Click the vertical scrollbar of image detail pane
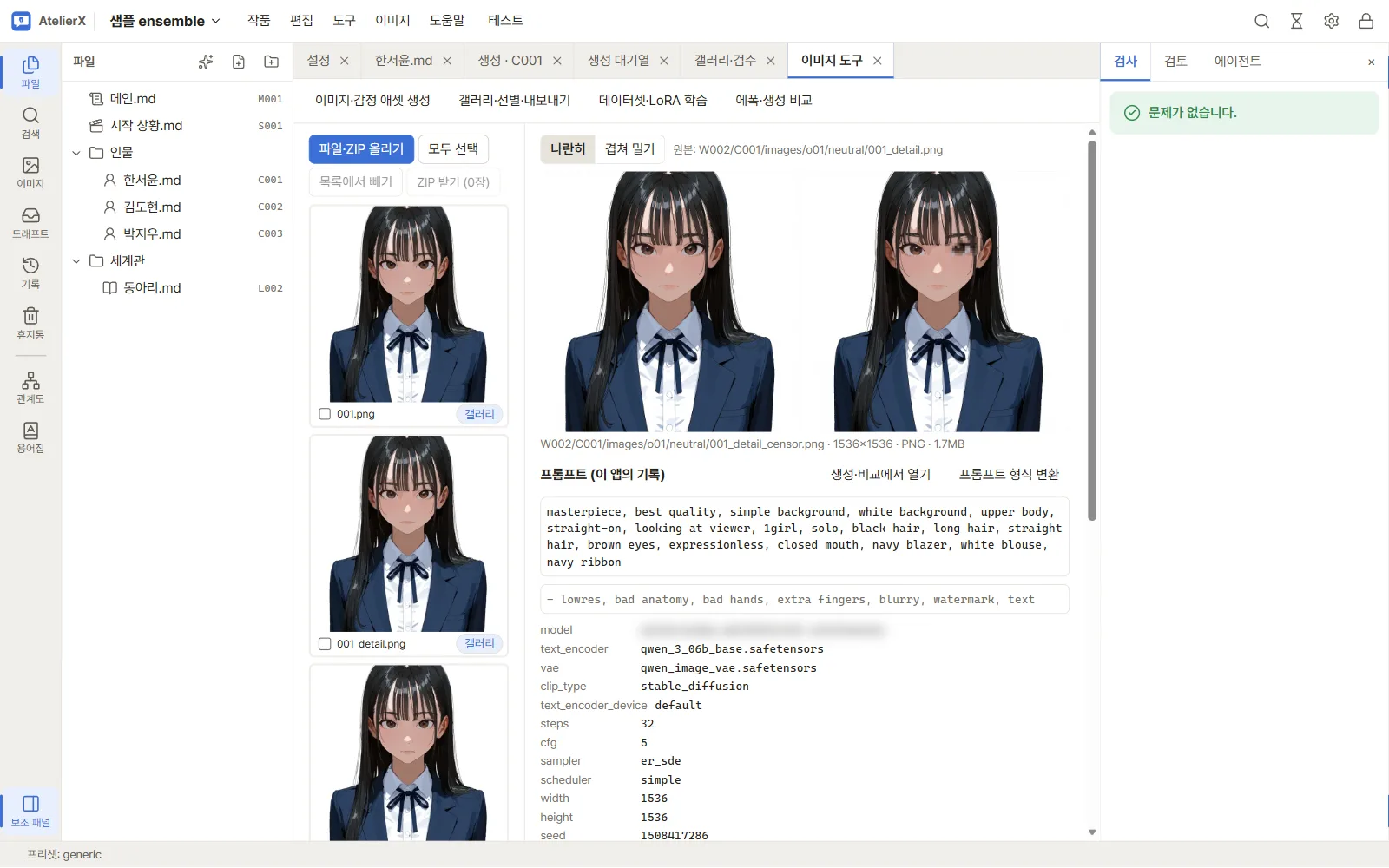 point(1092,330)
